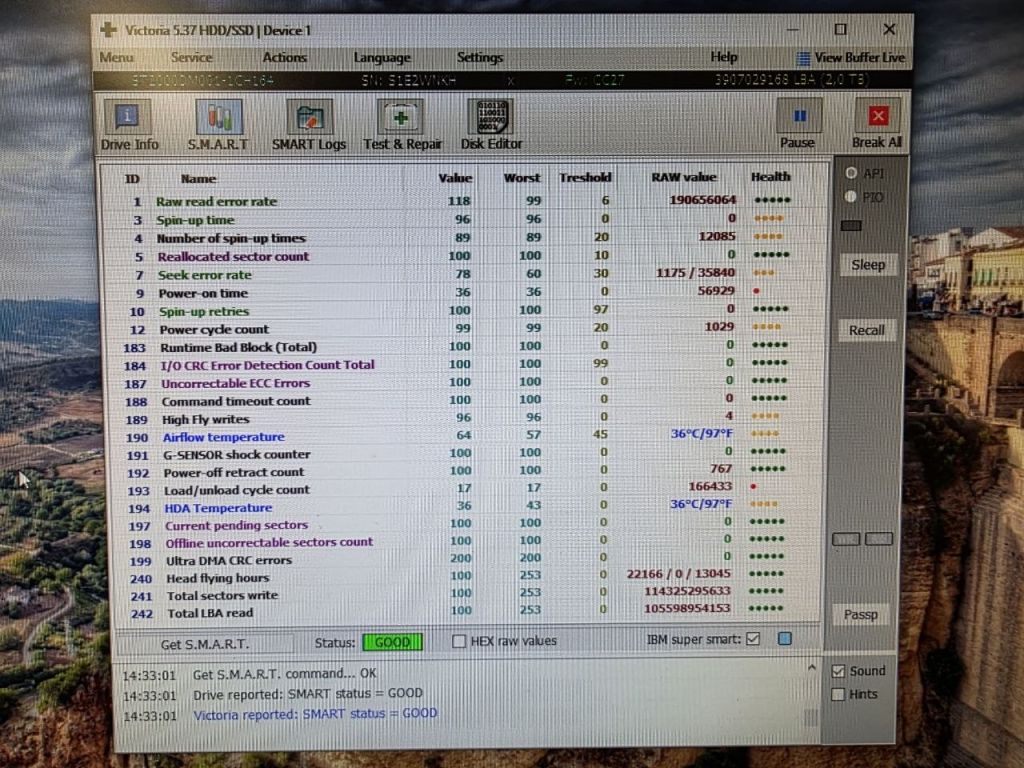The height and width of the screenshot is (768, 1024).
Task: Click the Recall button
Action: coord(867,330)
